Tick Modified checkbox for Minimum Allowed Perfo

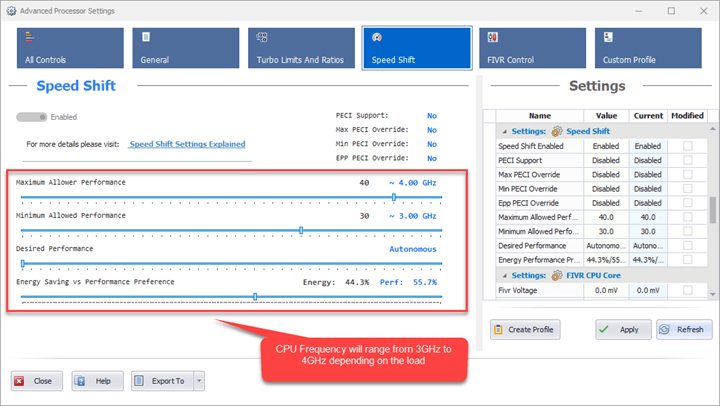tap(687, 231)
